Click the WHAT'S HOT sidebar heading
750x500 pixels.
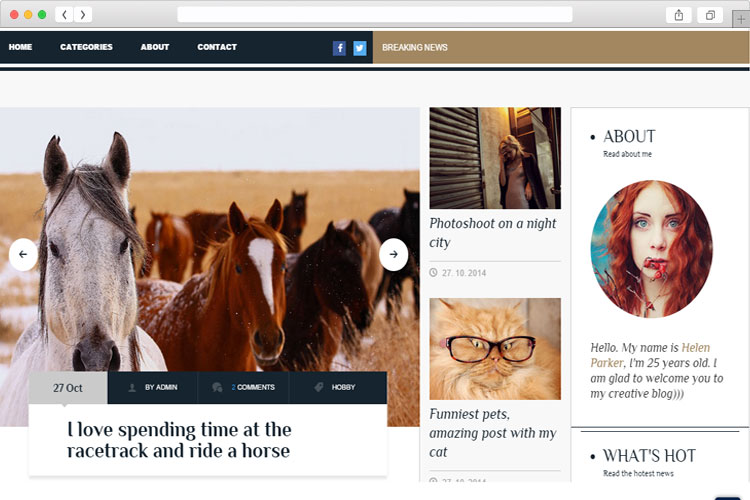tap(649, 456)
